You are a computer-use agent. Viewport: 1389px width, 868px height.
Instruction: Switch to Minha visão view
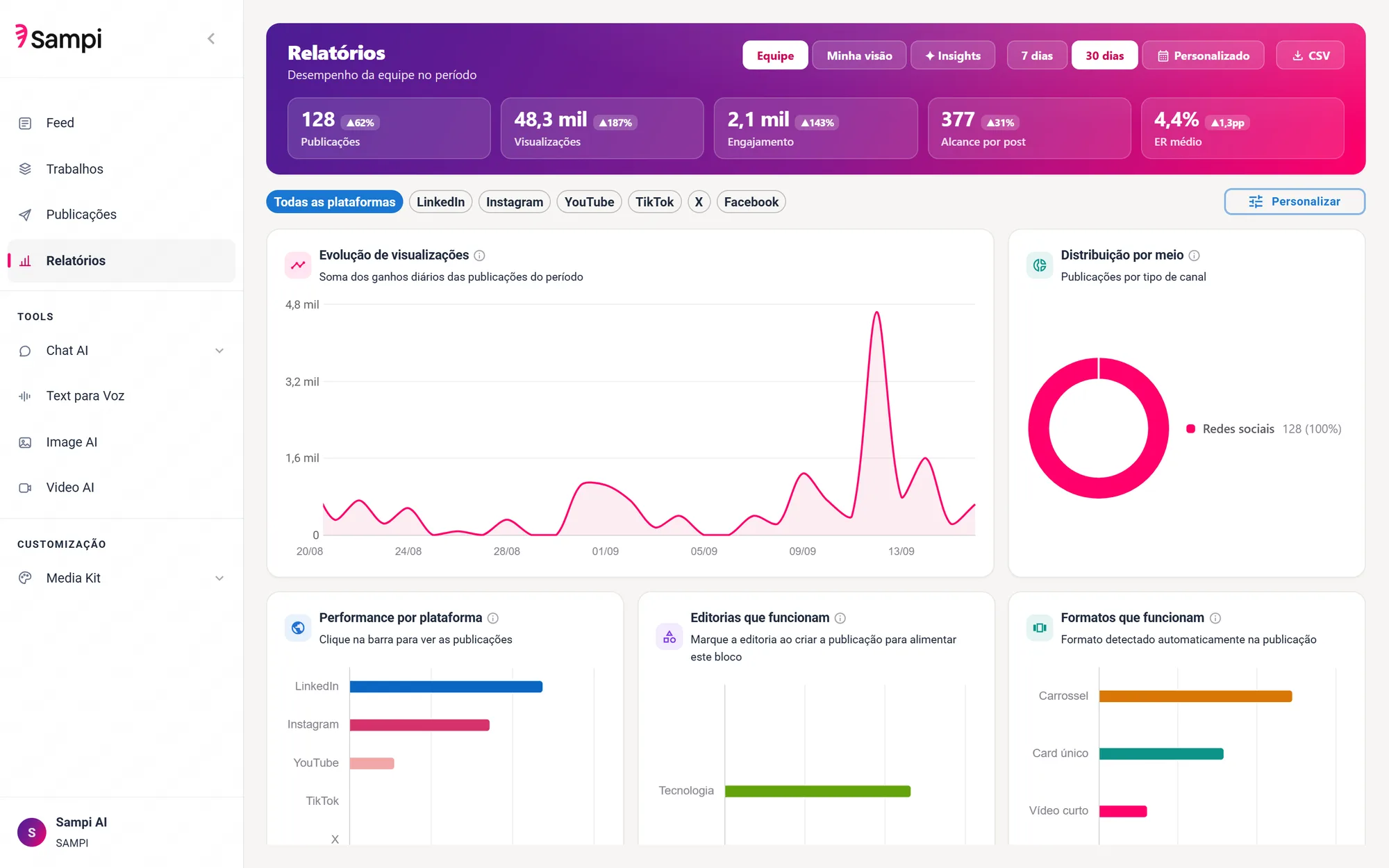(859, 56)
